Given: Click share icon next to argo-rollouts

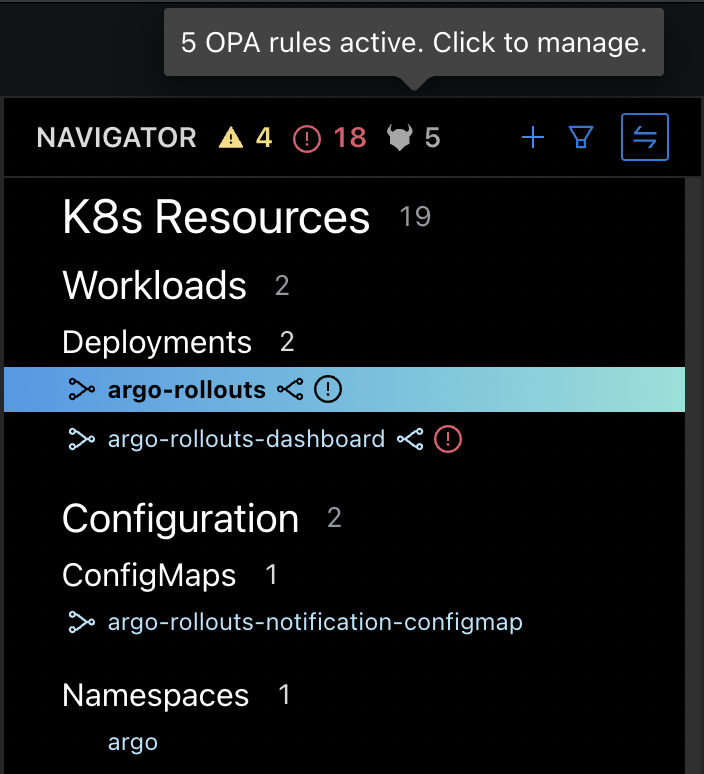Looking at the screenshot, I should point(290,389).
